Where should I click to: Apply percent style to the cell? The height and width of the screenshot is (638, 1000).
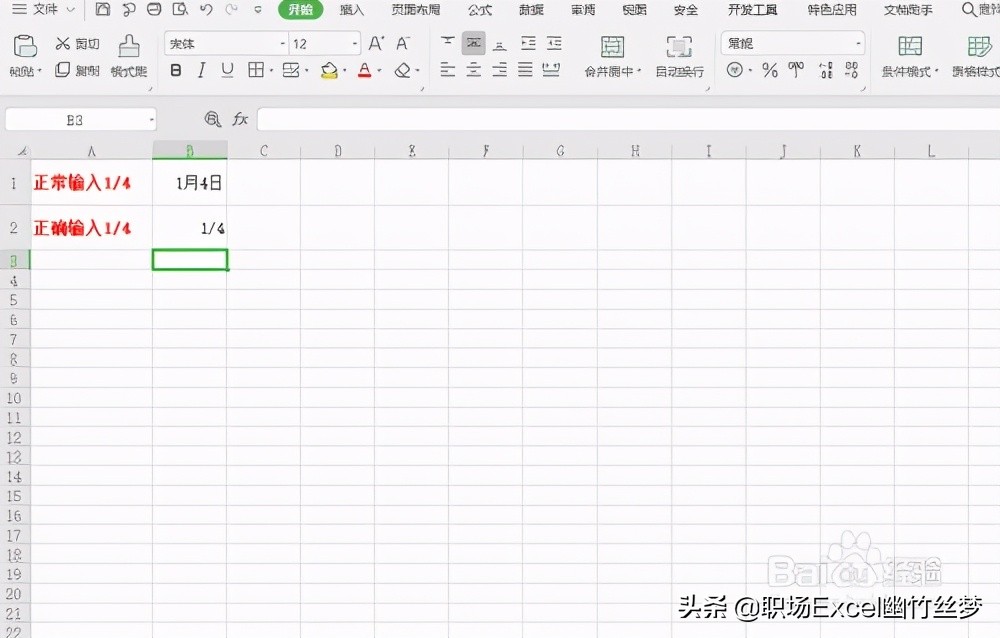770,70
